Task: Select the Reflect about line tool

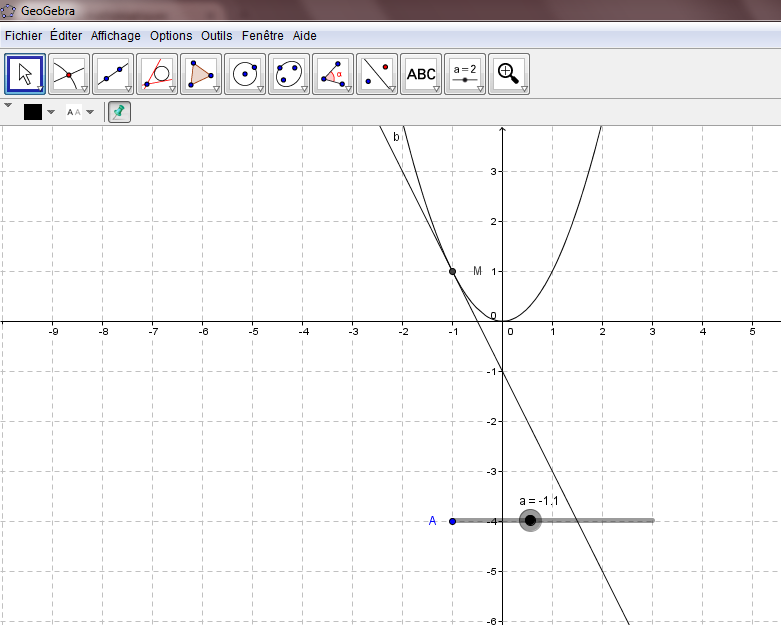Action: 377,73
